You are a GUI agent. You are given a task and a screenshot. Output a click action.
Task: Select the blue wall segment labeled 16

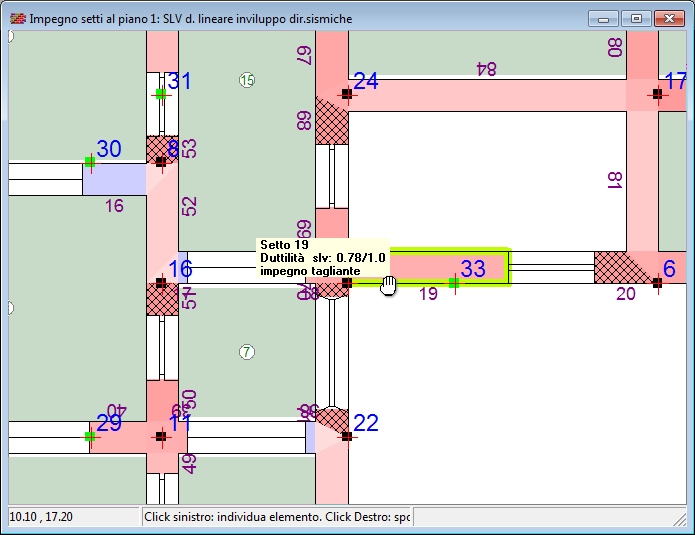pyautogui.click(x=114, y=179)
